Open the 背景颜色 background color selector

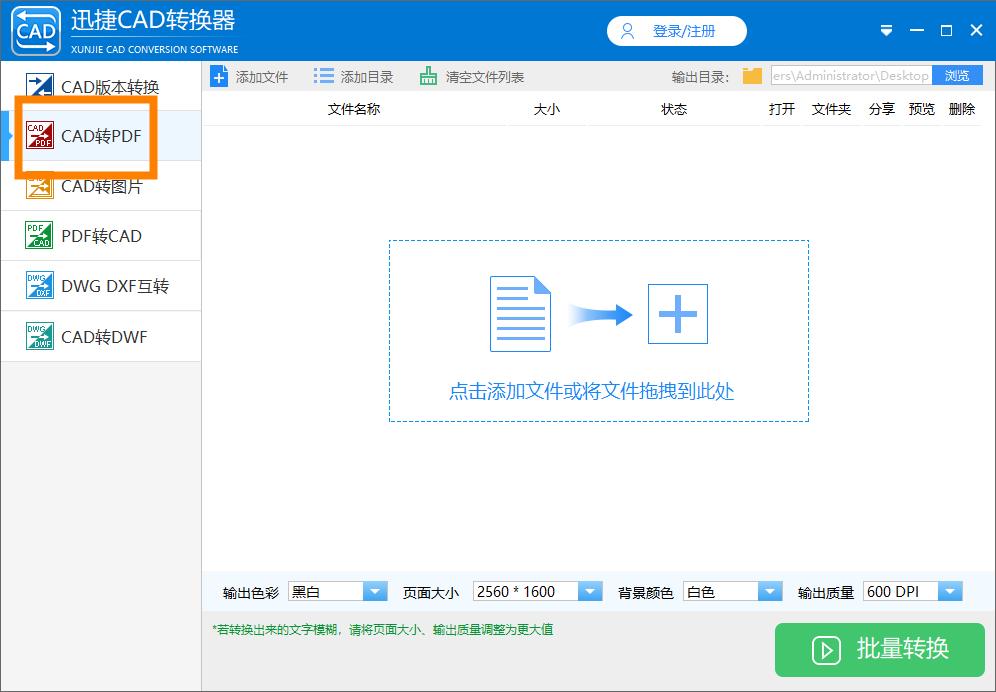coord(768,591)
